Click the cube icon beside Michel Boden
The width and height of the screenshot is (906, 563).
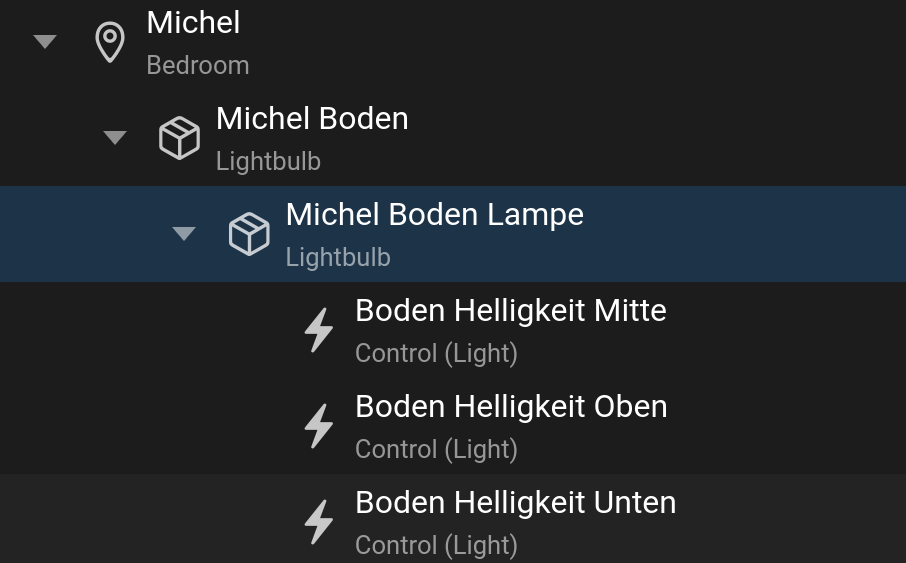(179, 138)
